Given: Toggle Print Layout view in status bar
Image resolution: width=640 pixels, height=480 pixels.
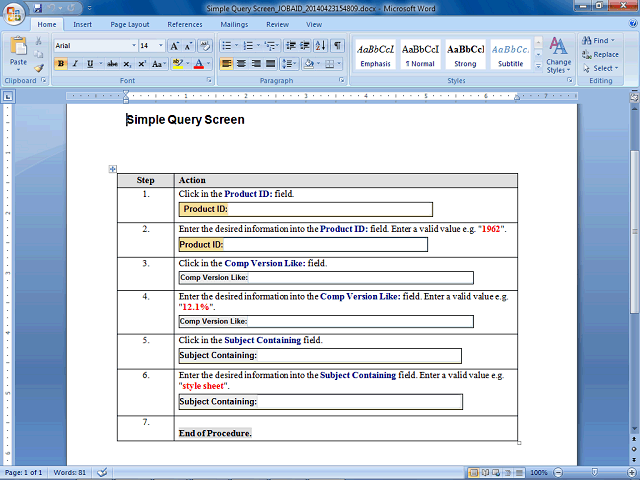Looking at the screenshot, I should click(x=474, y=473).
